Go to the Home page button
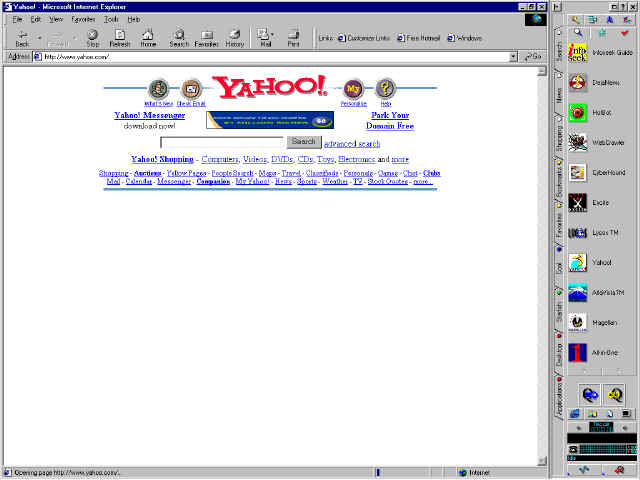The image size is (640, 480). click(148, 37)
